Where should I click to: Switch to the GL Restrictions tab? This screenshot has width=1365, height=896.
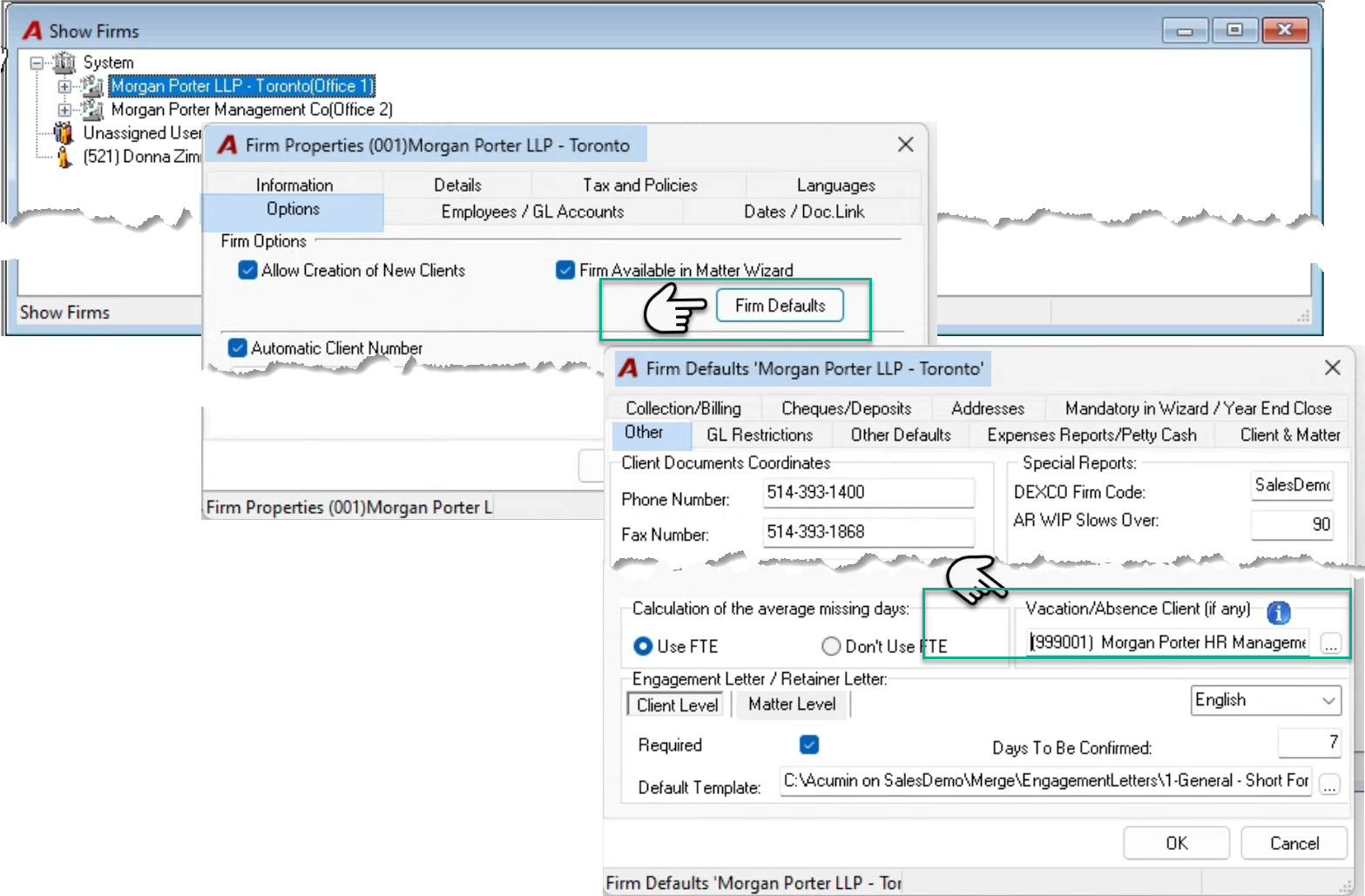[760, 435]
